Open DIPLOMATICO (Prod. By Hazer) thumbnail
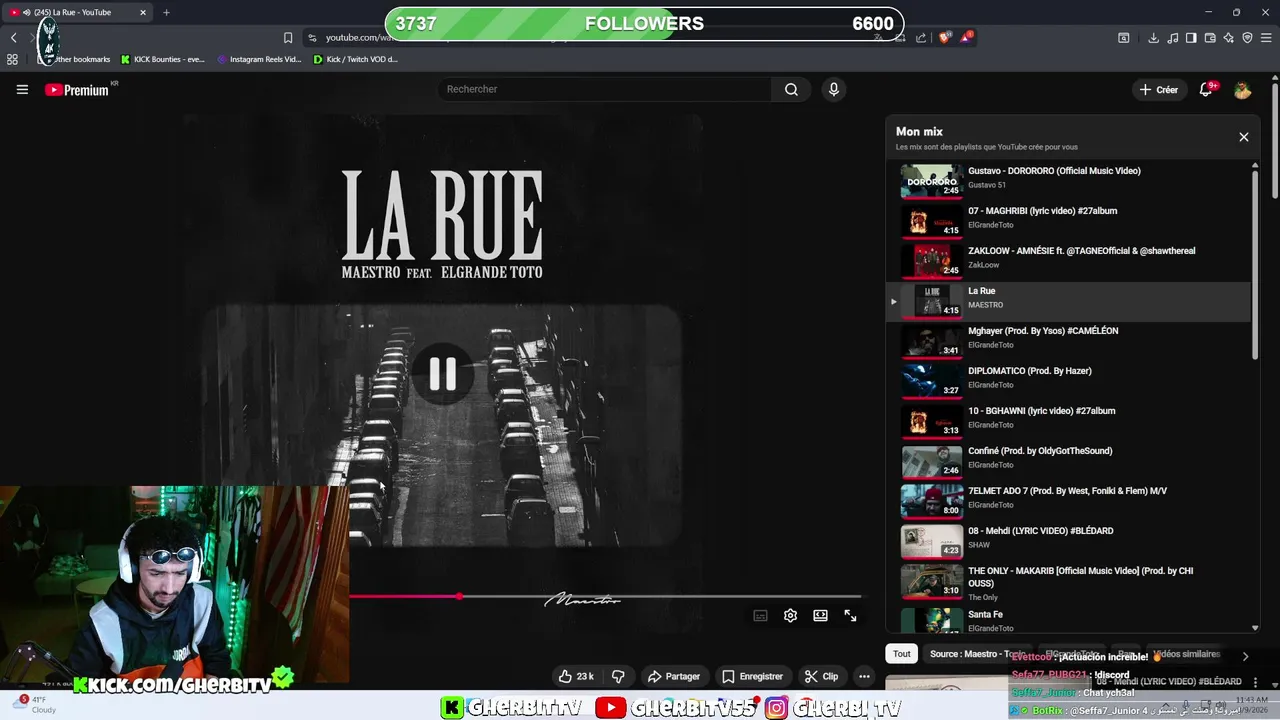 click(x=932, y=381)
